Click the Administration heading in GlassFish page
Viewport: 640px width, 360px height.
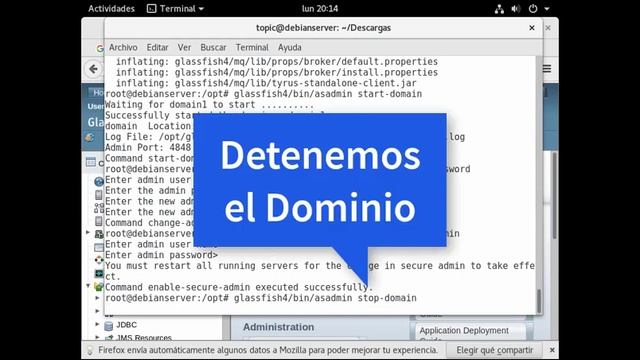point(278,327)
